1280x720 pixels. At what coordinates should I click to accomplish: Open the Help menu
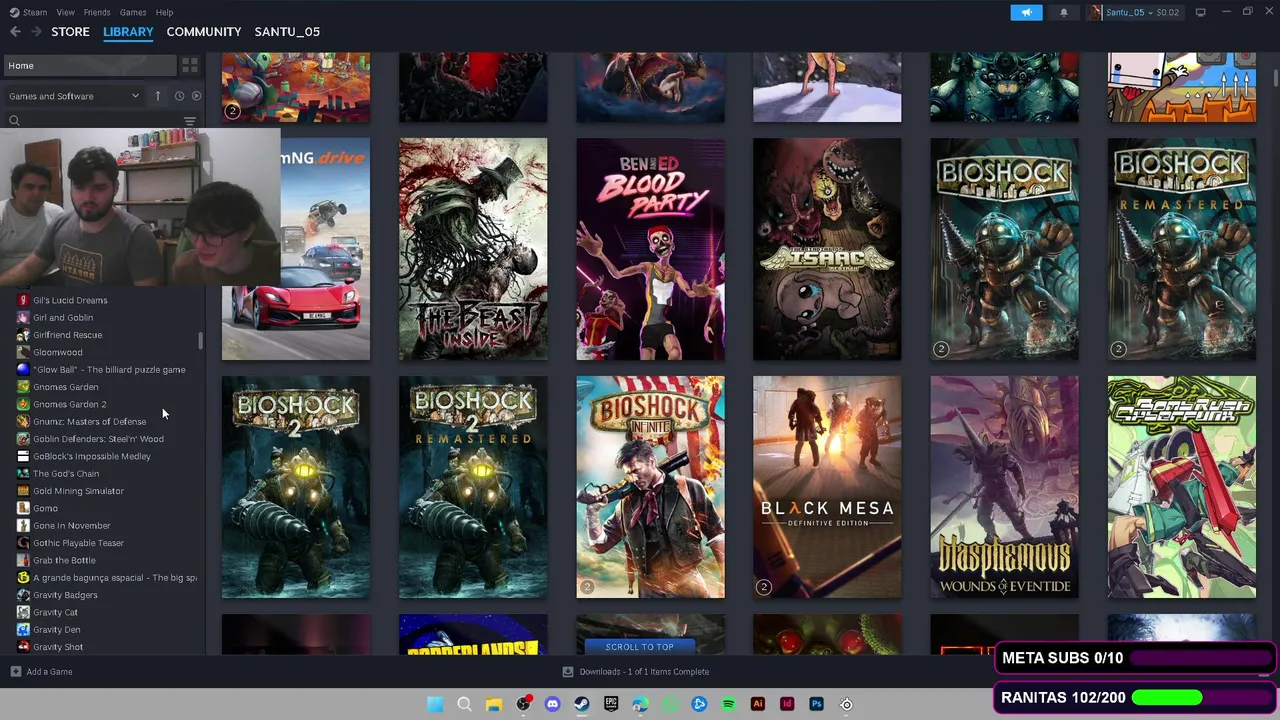(x=164, y=12)
